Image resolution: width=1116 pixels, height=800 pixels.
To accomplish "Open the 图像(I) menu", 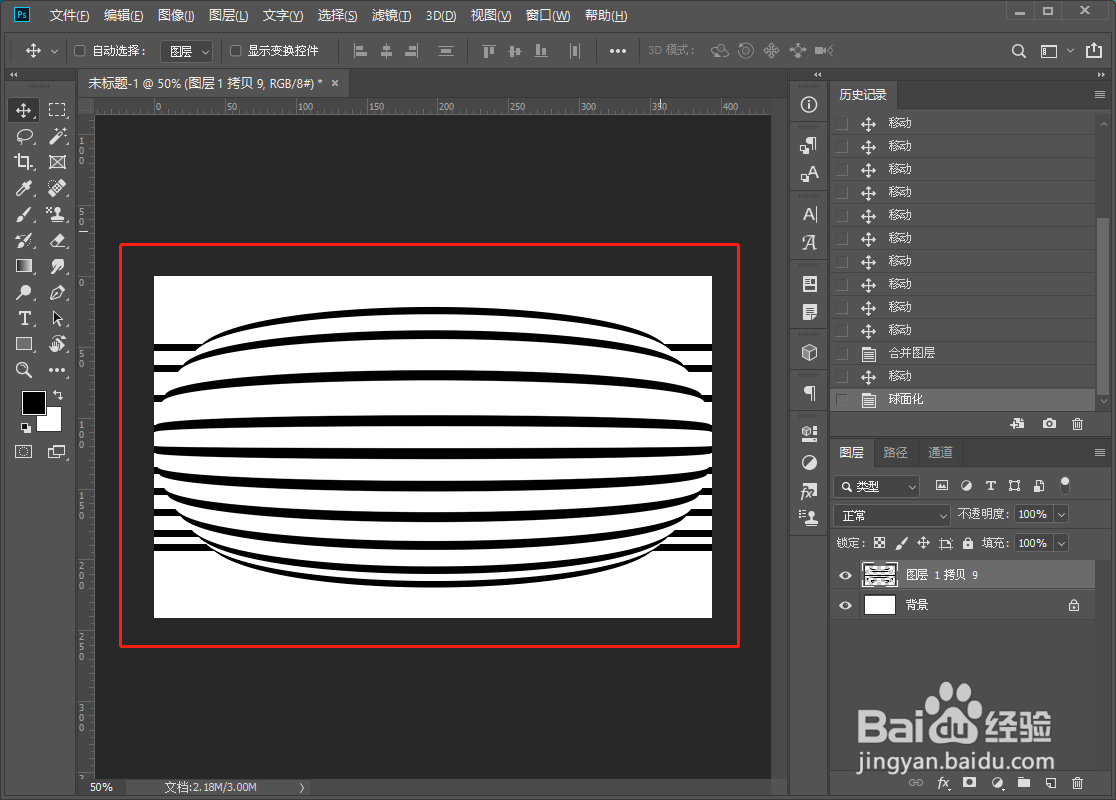I will tap(177, 16).
